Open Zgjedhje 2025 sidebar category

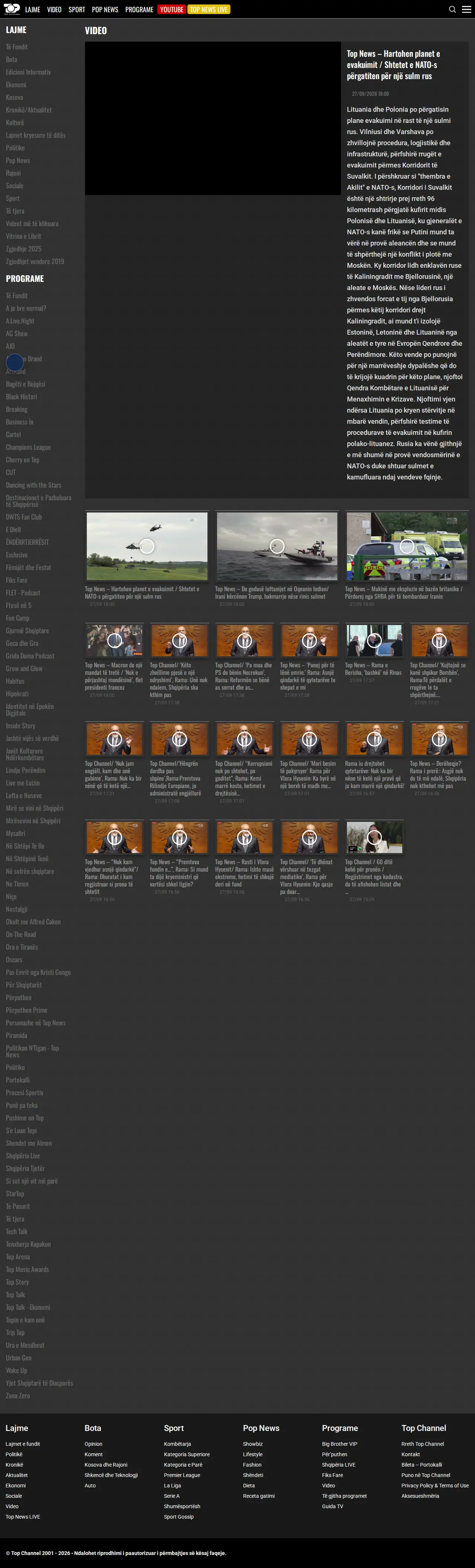24,249
